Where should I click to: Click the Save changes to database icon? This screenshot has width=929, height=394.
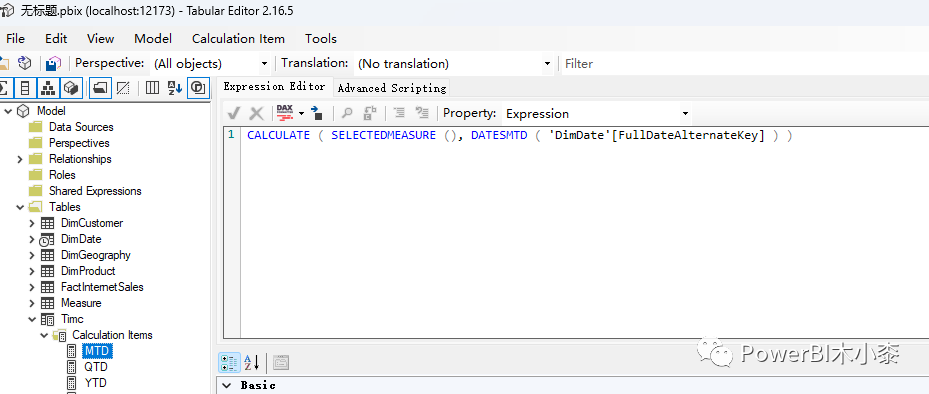coord(53,63)
